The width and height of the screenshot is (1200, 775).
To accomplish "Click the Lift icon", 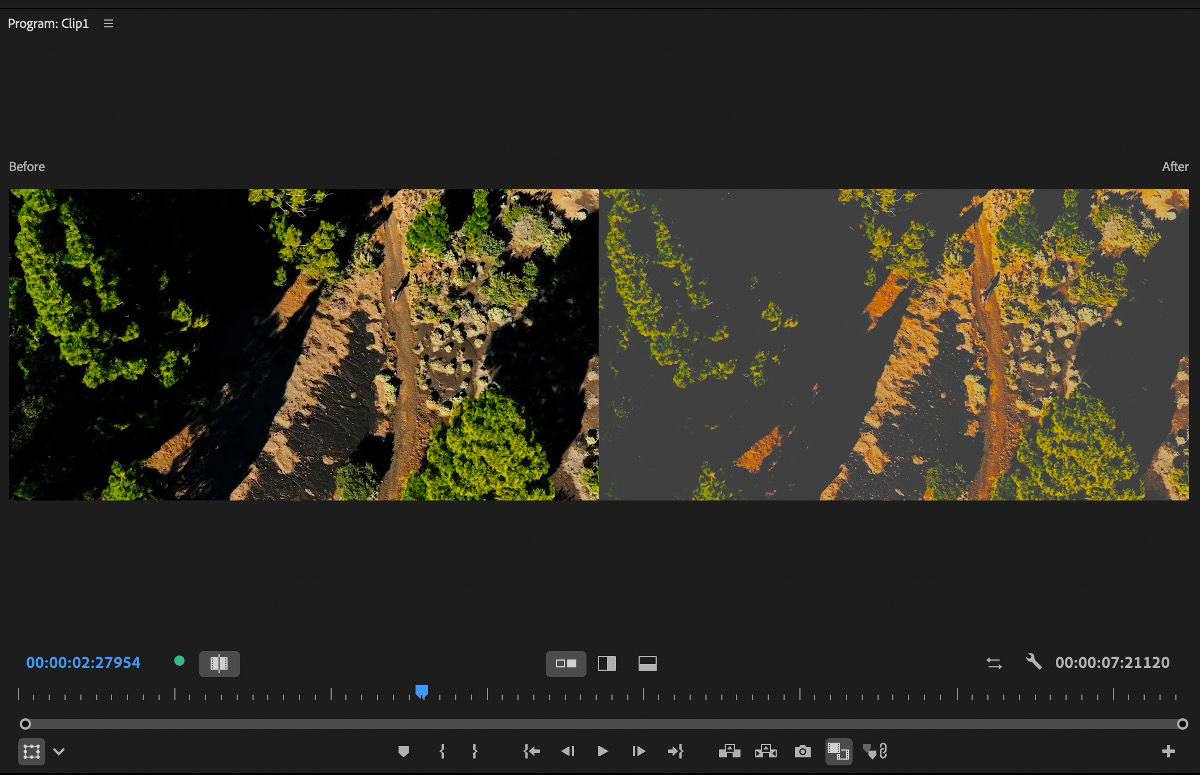I will (728, 751).
